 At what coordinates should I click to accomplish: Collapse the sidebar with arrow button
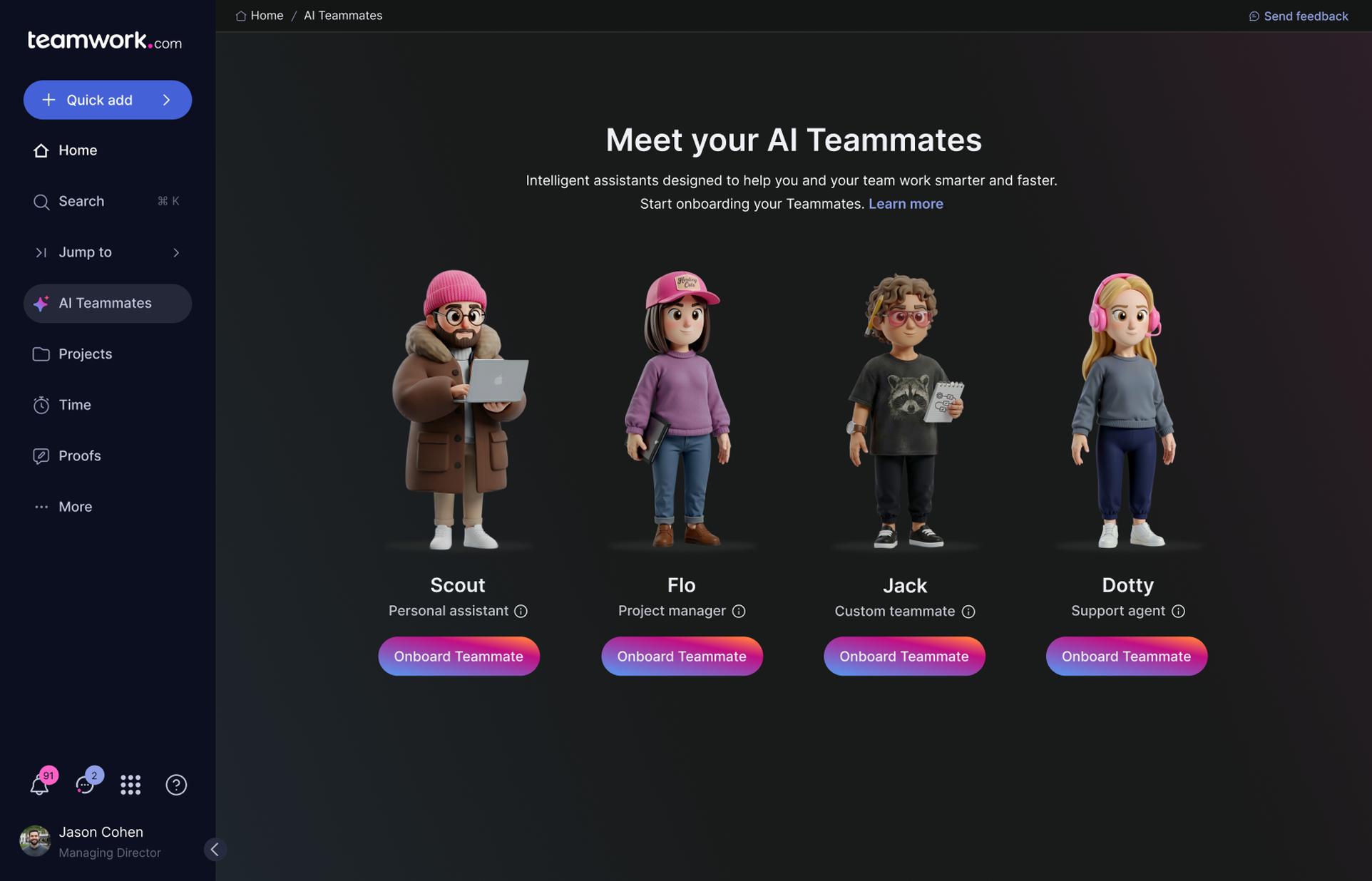[x=215, y=849]
